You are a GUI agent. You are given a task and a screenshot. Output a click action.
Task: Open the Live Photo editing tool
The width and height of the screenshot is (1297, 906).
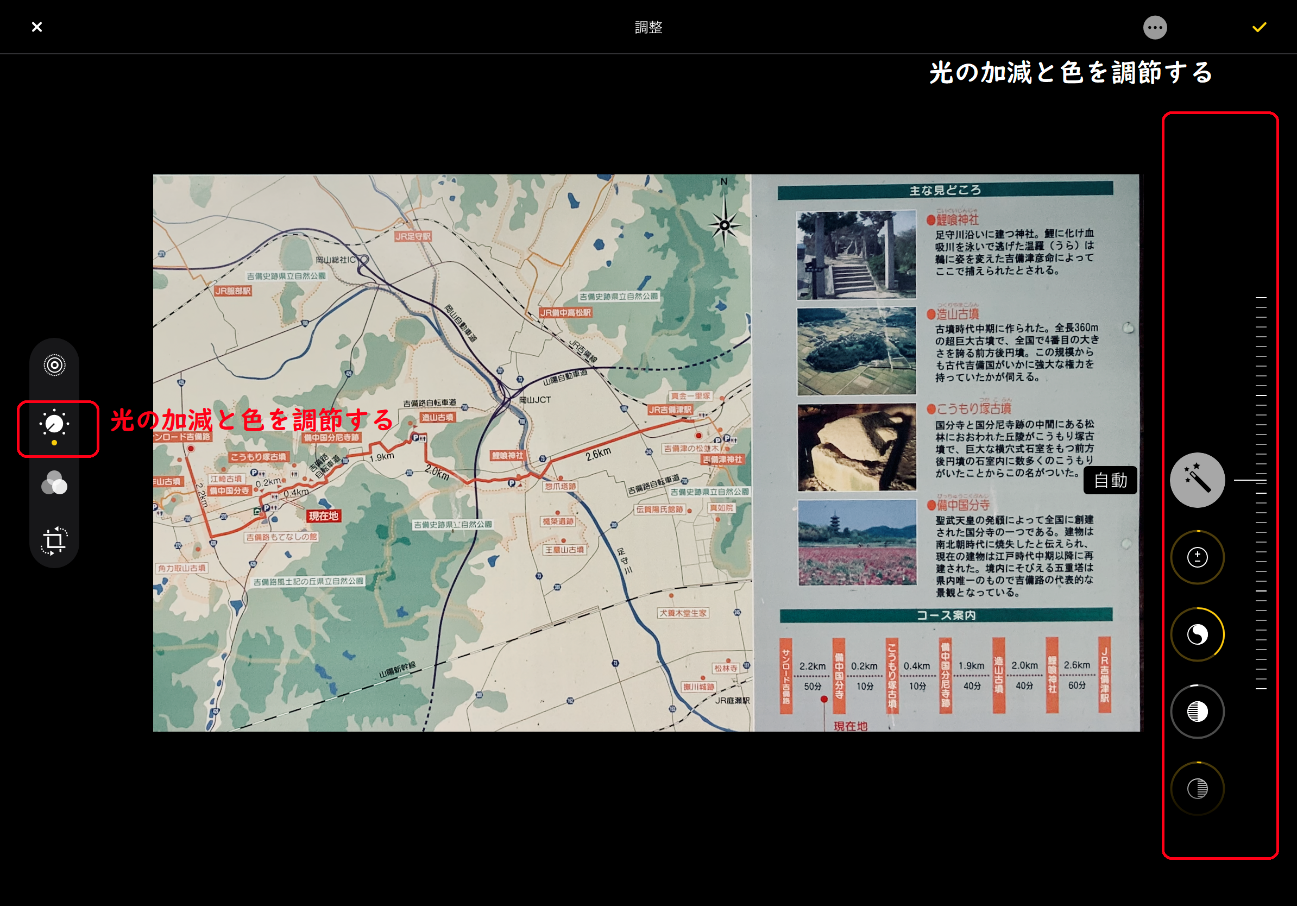(54, 366)
